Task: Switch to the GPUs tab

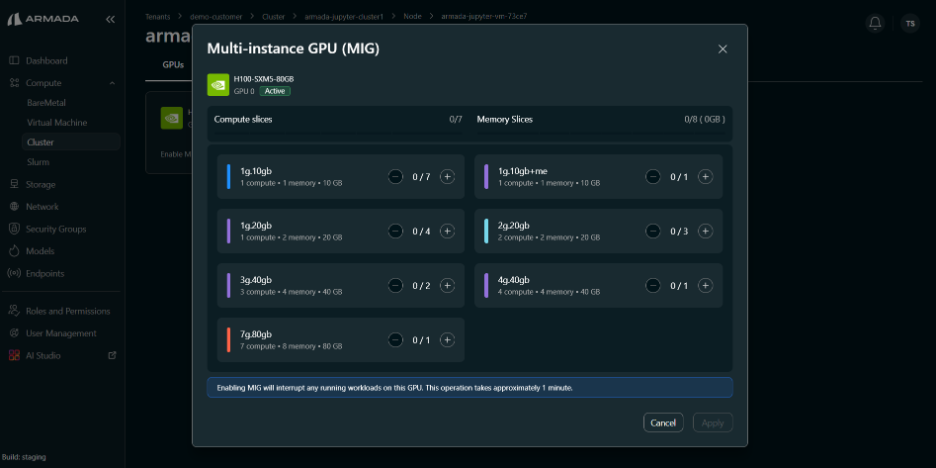Action: click(x=173, y=65)
